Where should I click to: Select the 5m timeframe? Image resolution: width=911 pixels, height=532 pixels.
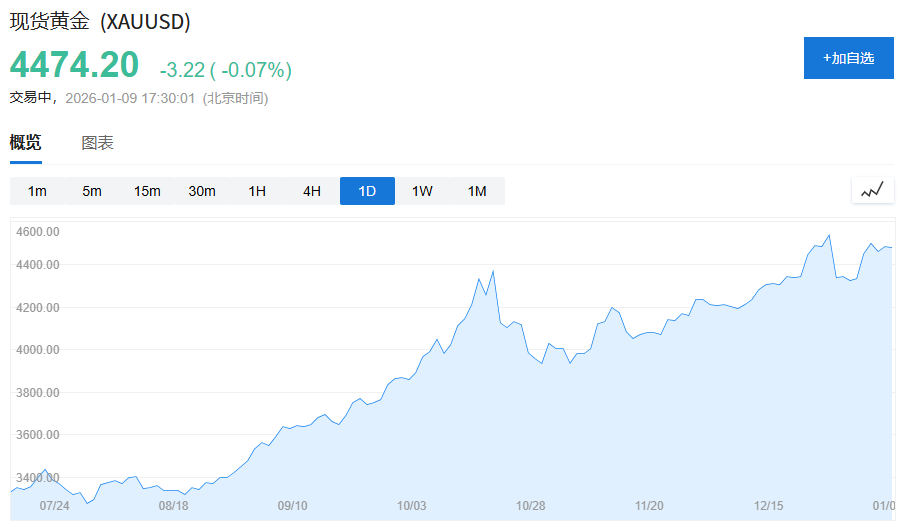(x=92, y=191)
